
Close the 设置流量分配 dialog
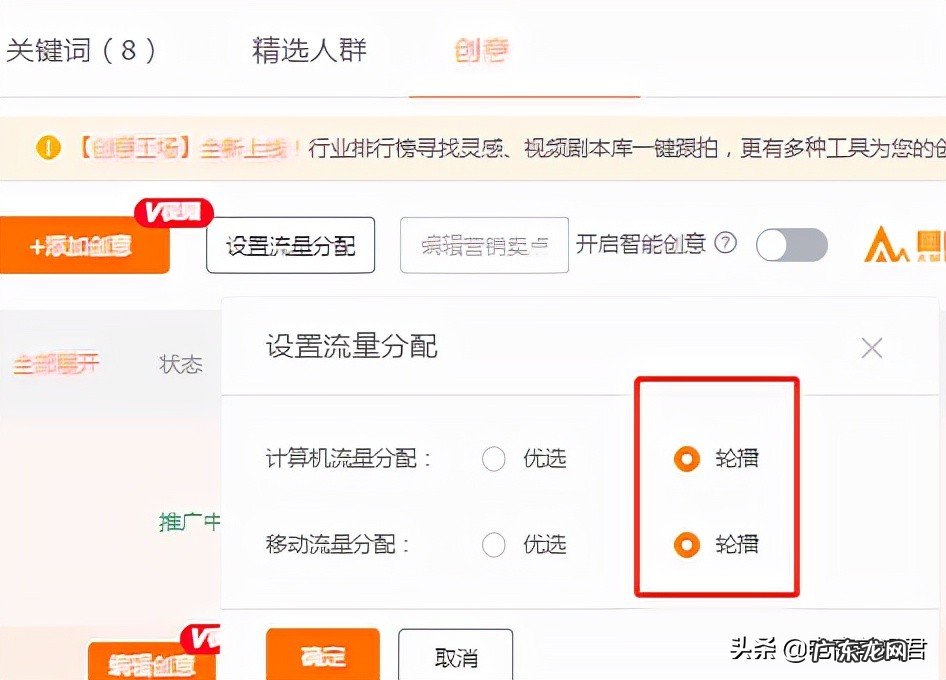tap(871, 348)
